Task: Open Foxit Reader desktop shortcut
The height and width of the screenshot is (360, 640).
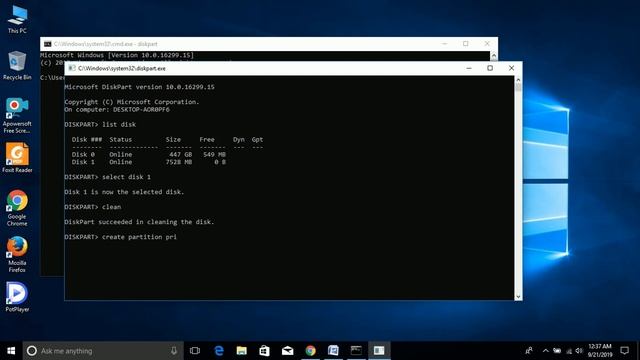Action: pos(17,158)
